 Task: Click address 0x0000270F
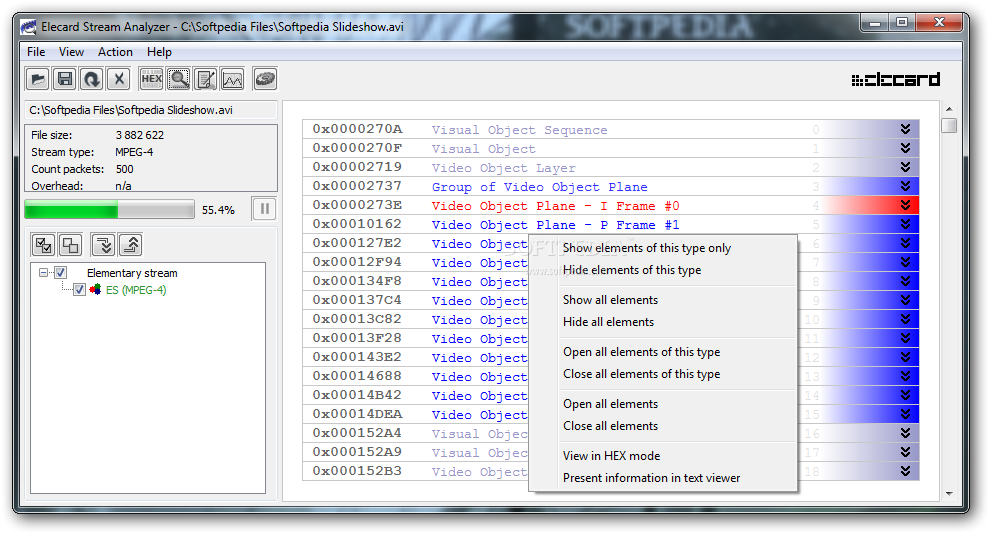(x=357, y=148)
